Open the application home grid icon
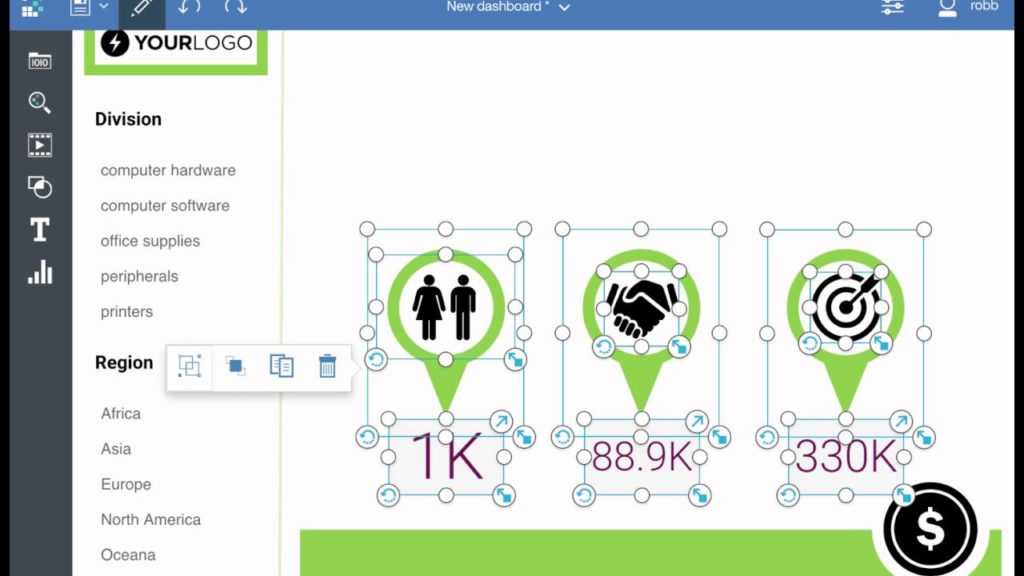The height and width of the screenshot is (576, 1024). pos(30,8)
